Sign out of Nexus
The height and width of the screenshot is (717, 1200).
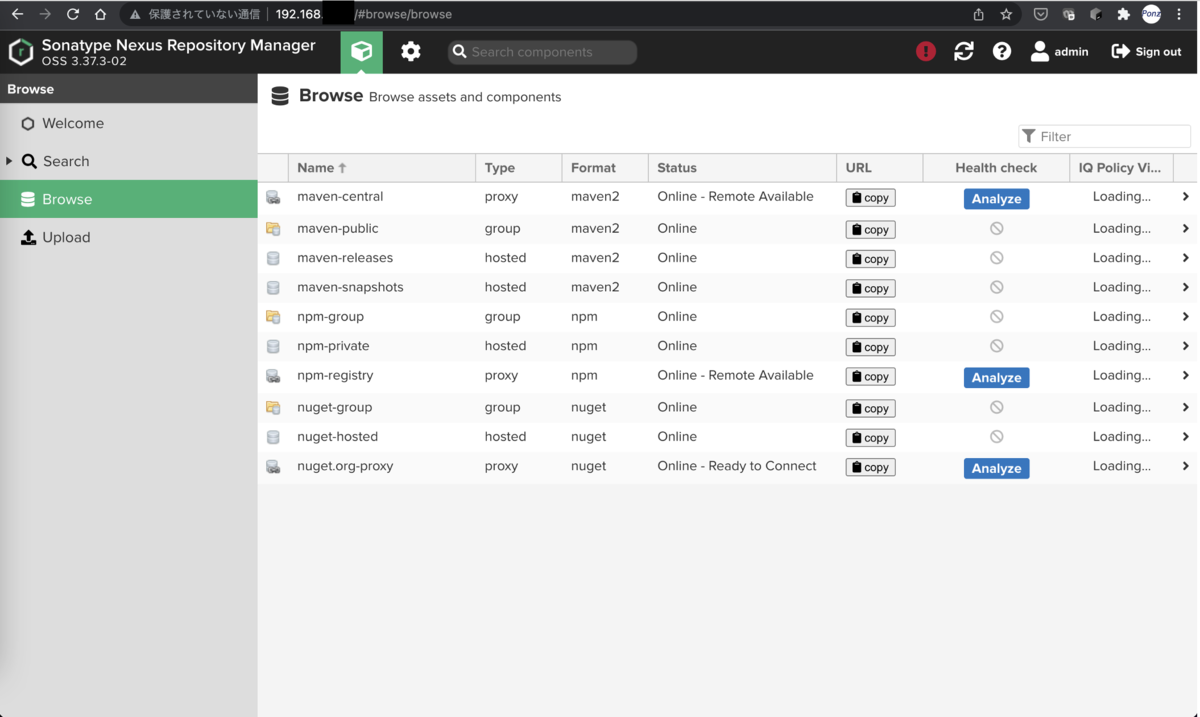coord(1146,51)
